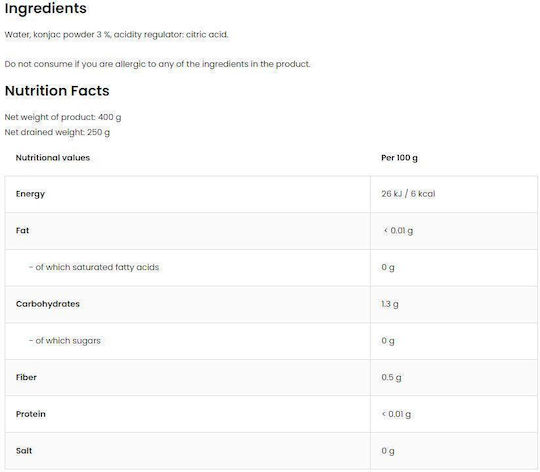Click the 0.5 g fiber value
The width and height of the screenshot is (540, 472).
(x=391, y=378)
